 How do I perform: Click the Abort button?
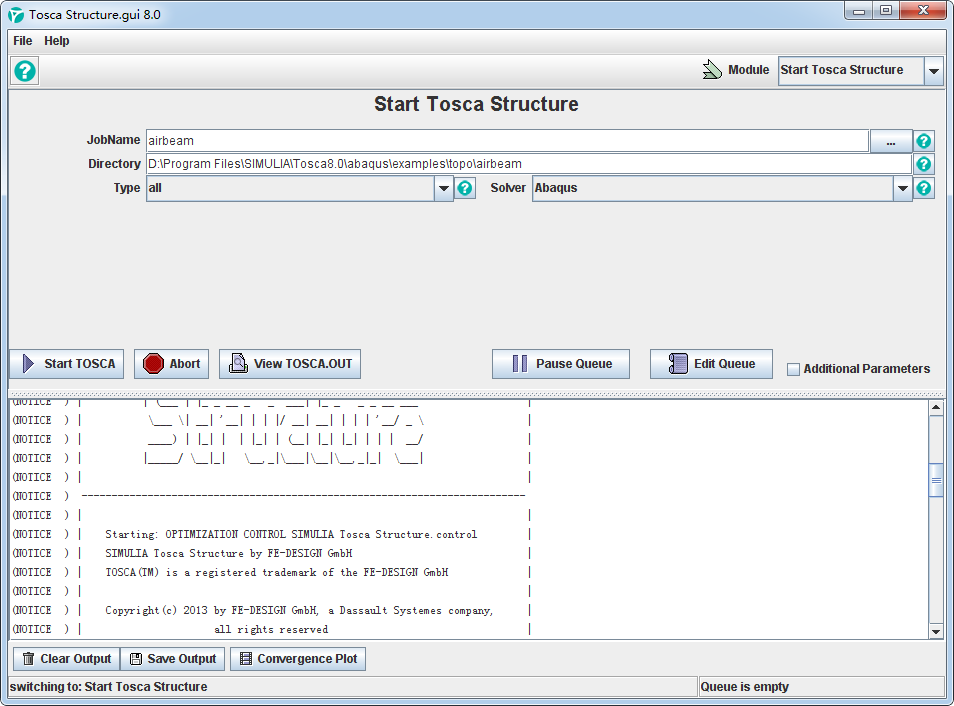click(x=172, y=364)
